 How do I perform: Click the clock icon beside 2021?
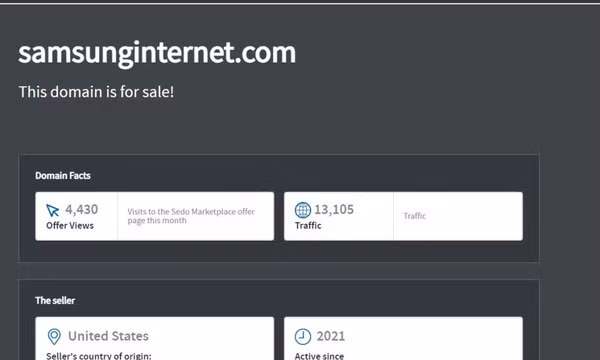[x=302, y=337]
